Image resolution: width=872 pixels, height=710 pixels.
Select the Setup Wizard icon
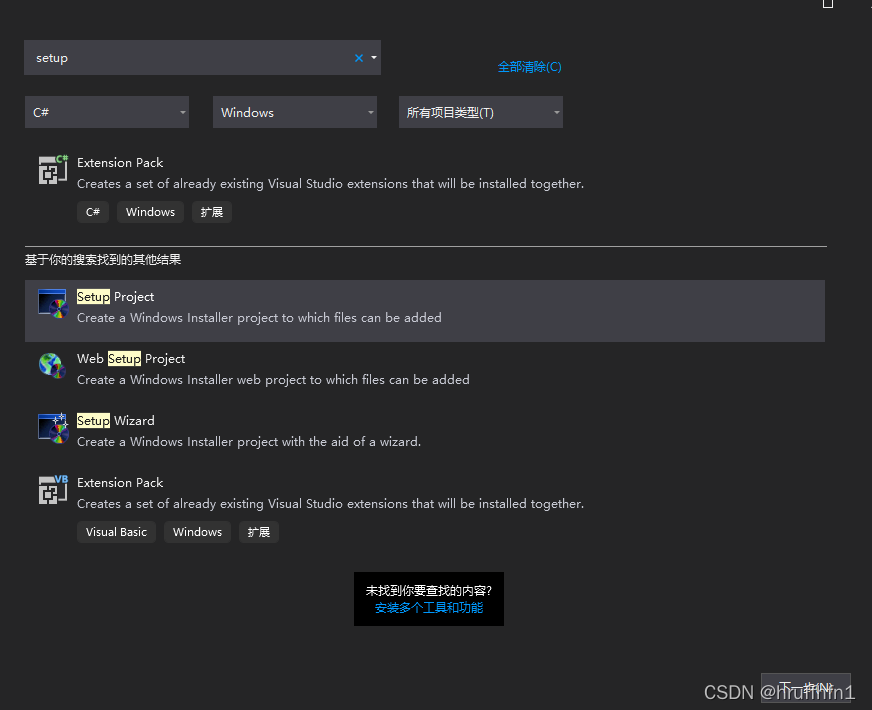click(53, 428)
